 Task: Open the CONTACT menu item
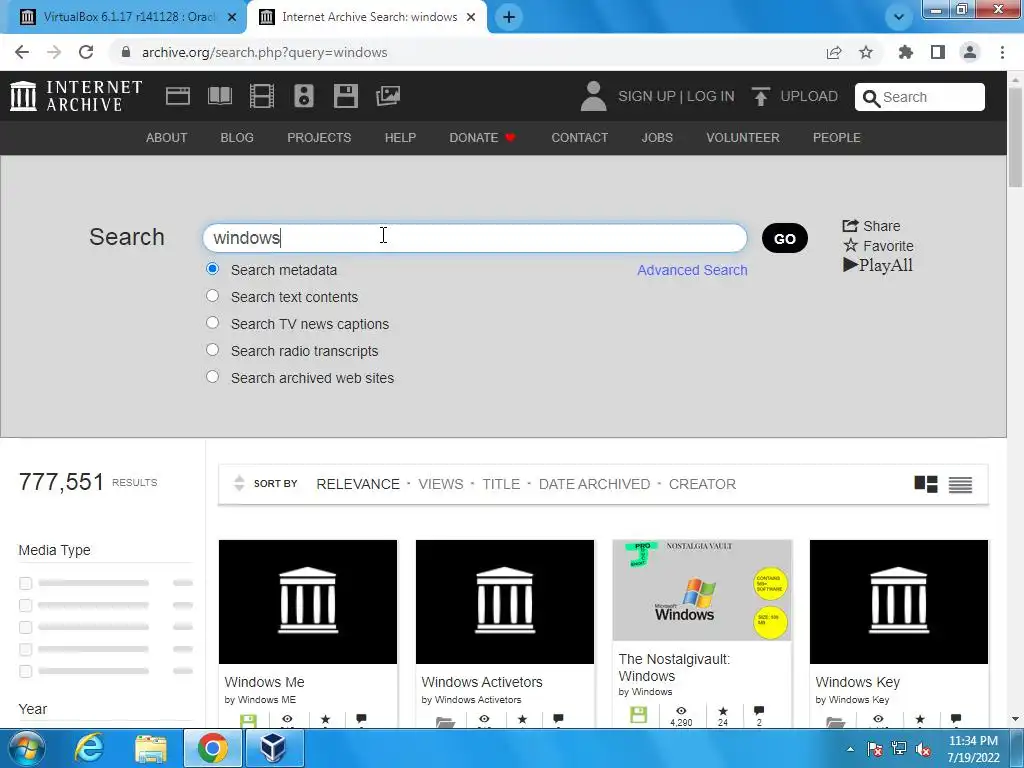click(579, 138)
